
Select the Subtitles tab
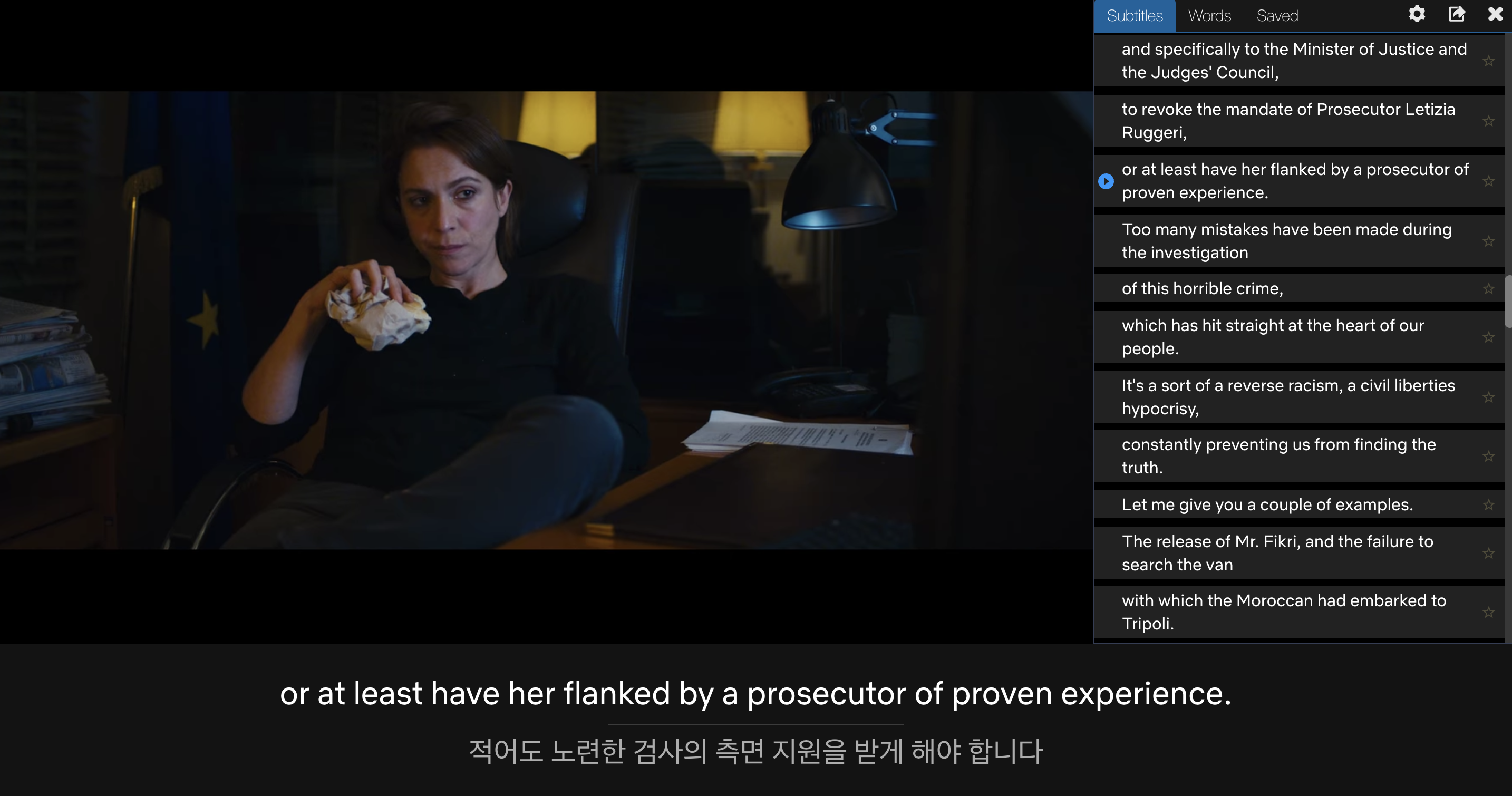point(1135,16)
